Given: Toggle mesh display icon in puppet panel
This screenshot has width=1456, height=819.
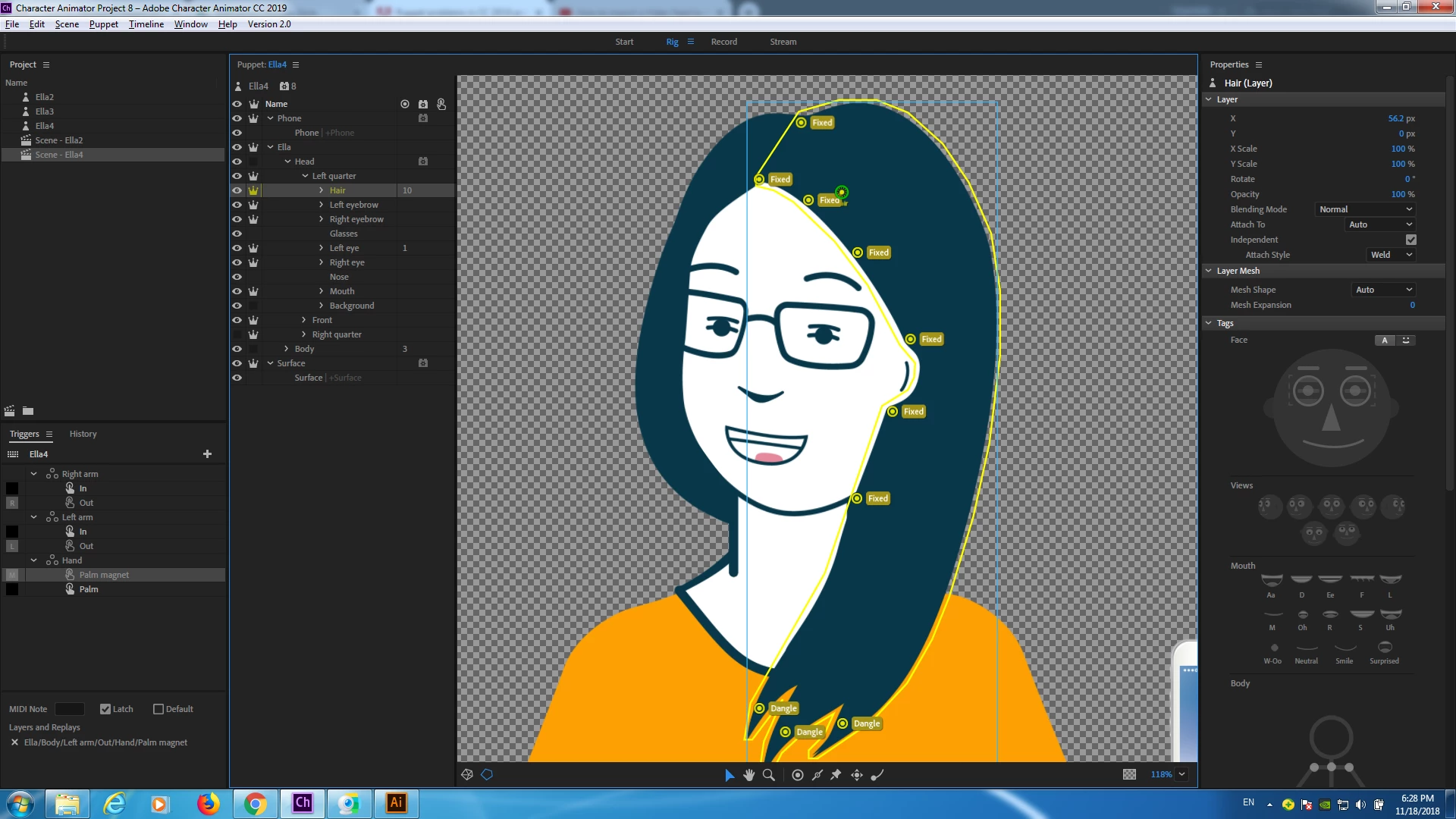Looking at the screenshot, I should click(467, 775).
